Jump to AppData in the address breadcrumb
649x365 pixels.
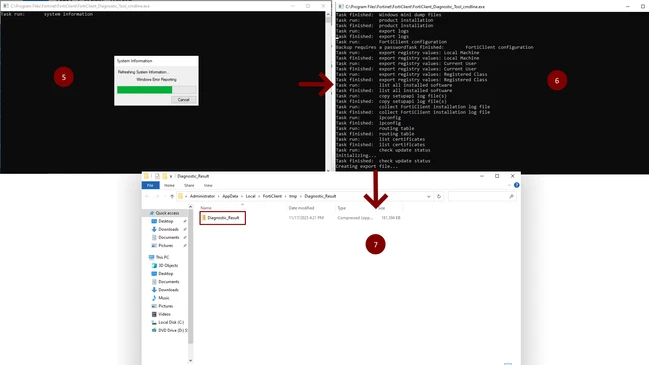pyautogui.click(x=230, y=196)
